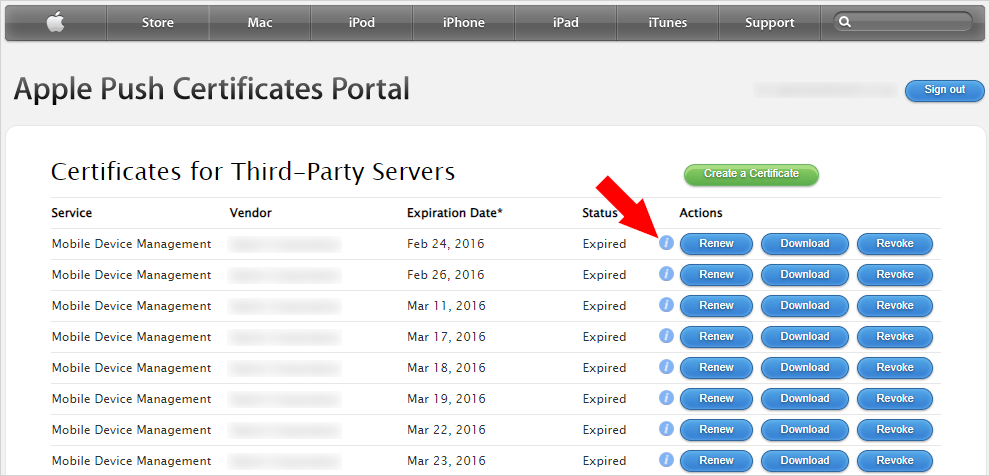
Task: Open the Mac navigation item
Action: tap(260, 23)
